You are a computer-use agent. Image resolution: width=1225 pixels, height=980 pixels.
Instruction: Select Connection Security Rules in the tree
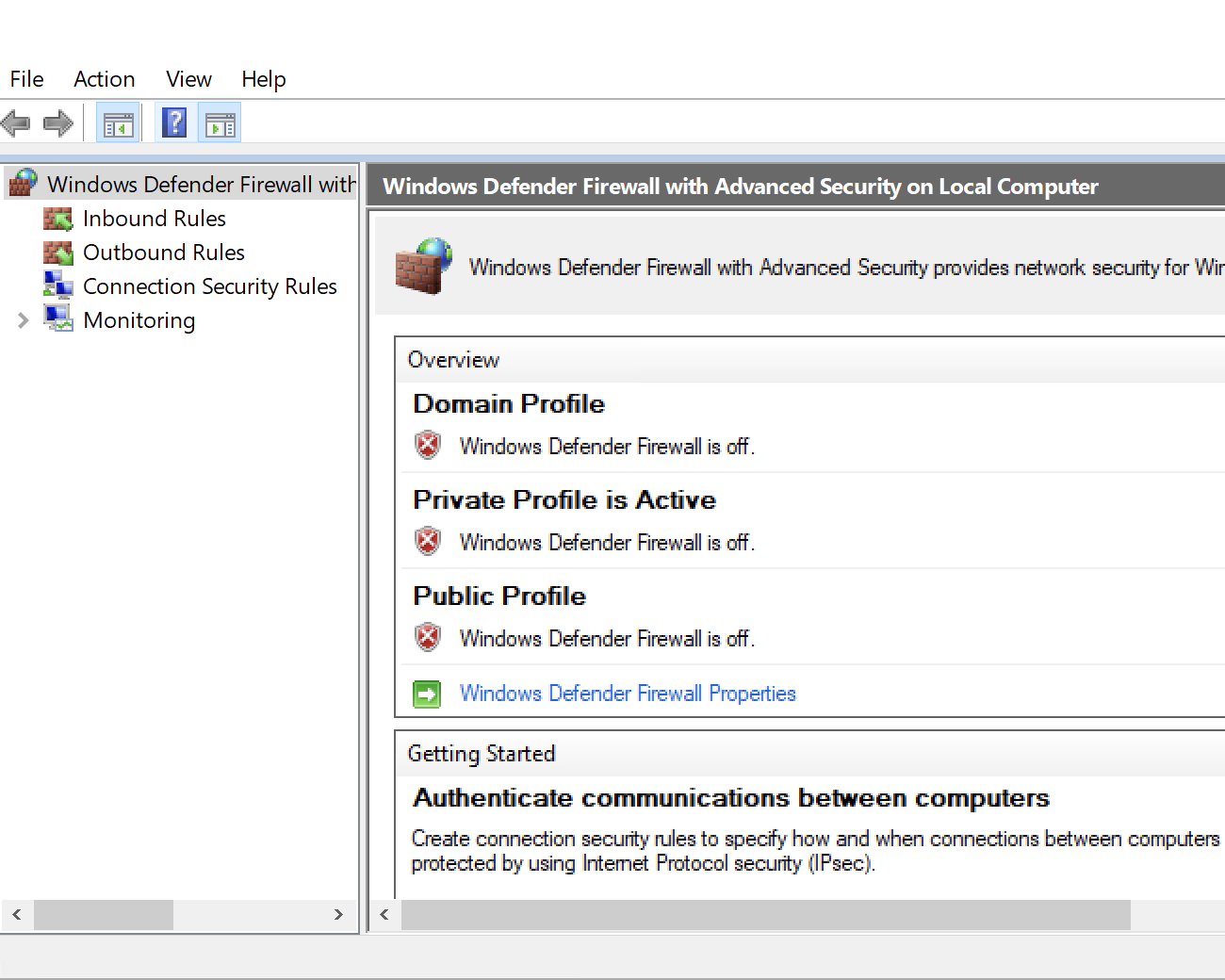click(x=210, y=286)
